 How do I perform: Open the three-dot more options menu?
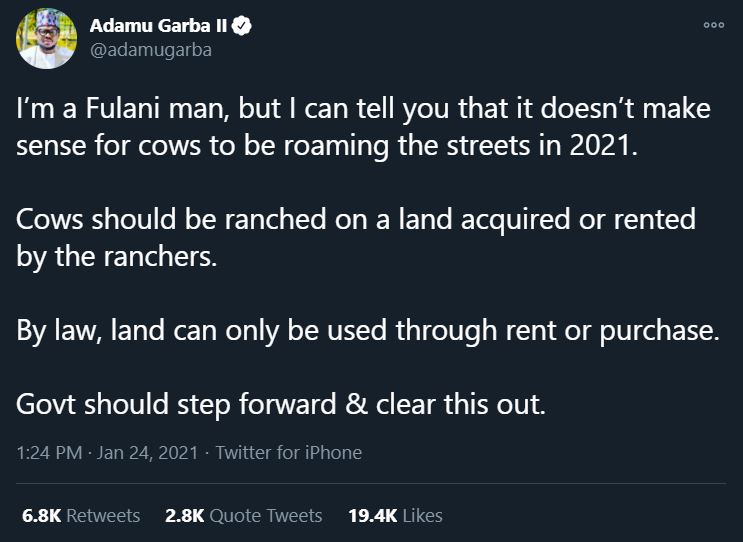714,25
